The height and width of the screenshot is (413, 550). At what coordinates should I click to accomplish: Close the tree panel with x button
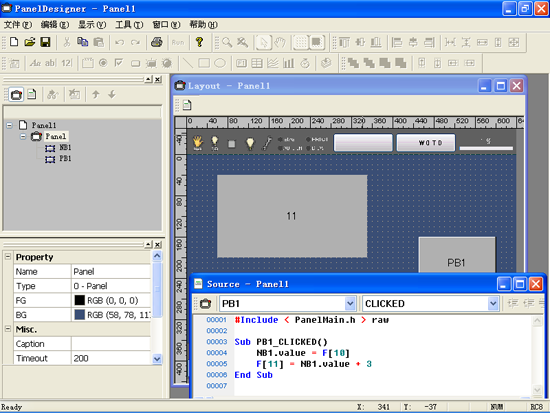pyautogui.click(x=158, y=80)
